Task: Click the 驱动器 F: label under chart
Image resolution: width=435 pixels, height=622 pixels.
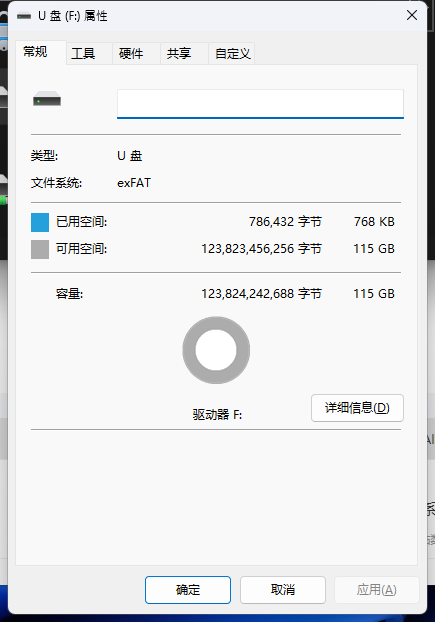Action: (217, 415)
